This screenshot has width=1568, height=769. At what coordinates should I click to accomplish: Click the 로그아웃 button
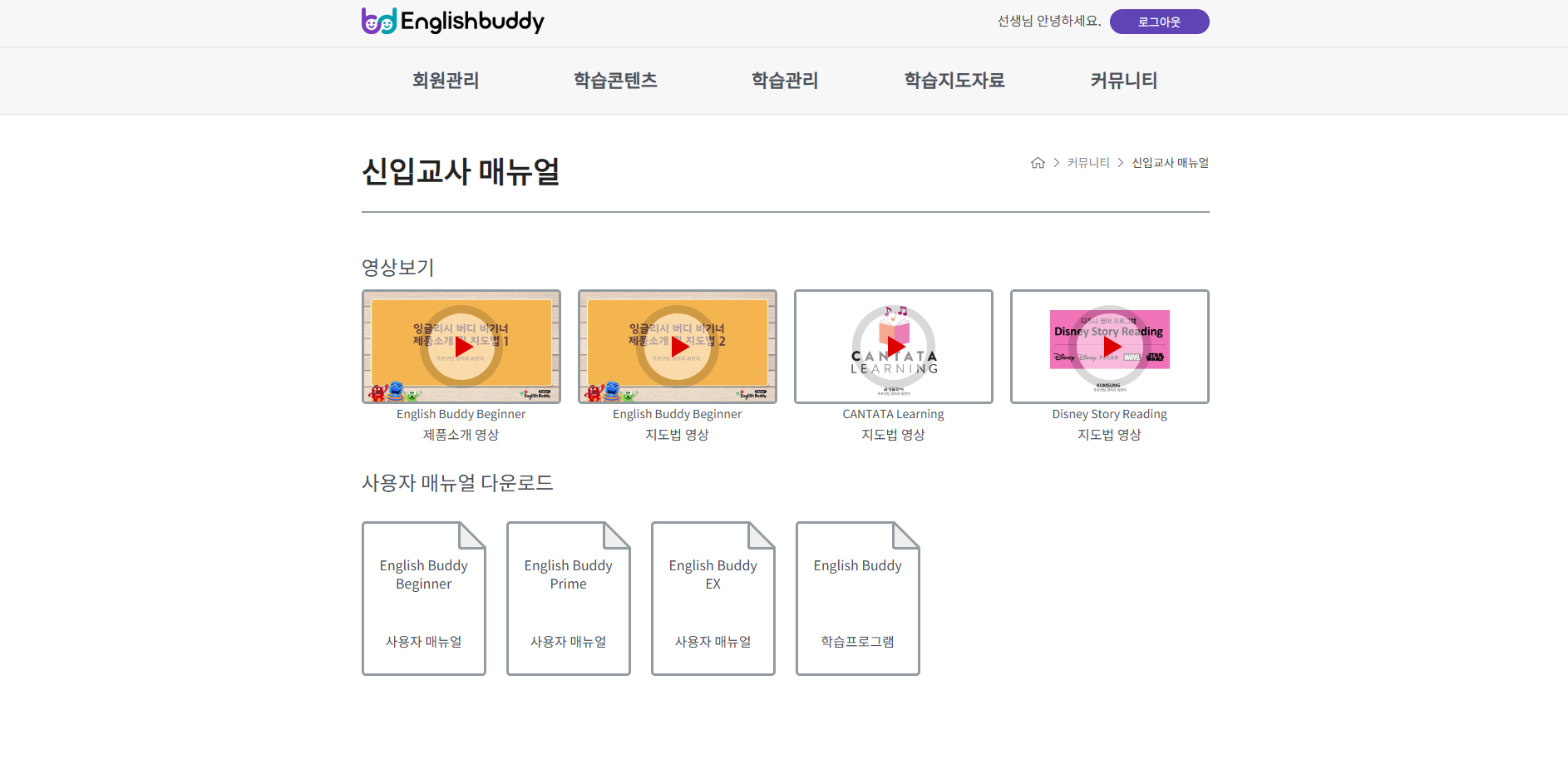[x=1160, y=22]
